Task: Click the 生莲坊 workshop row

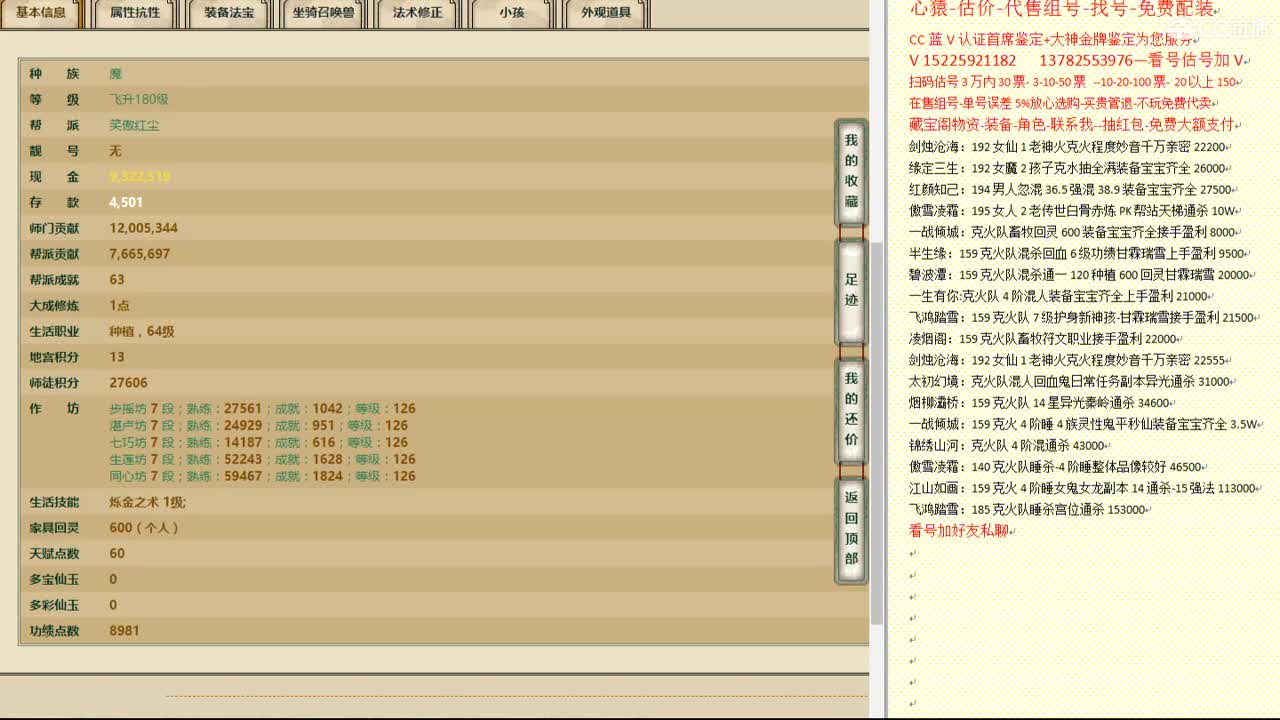Action: point(262,459)
